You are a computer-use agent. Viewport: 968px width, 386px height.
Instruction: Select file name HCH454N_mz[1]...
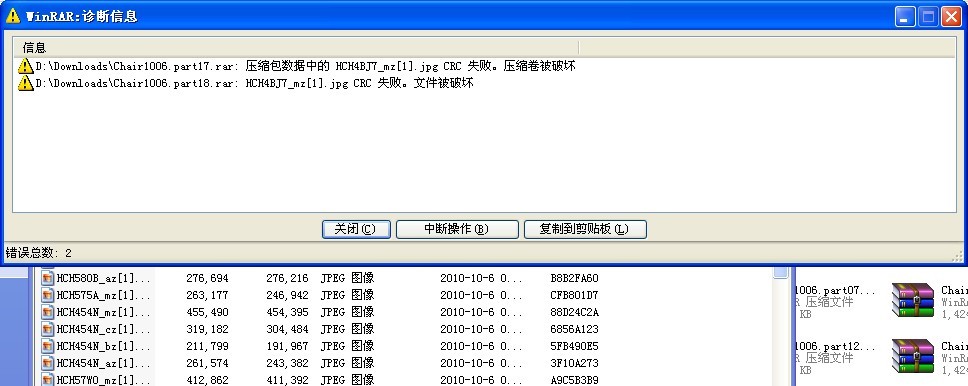tap(104, 312)
